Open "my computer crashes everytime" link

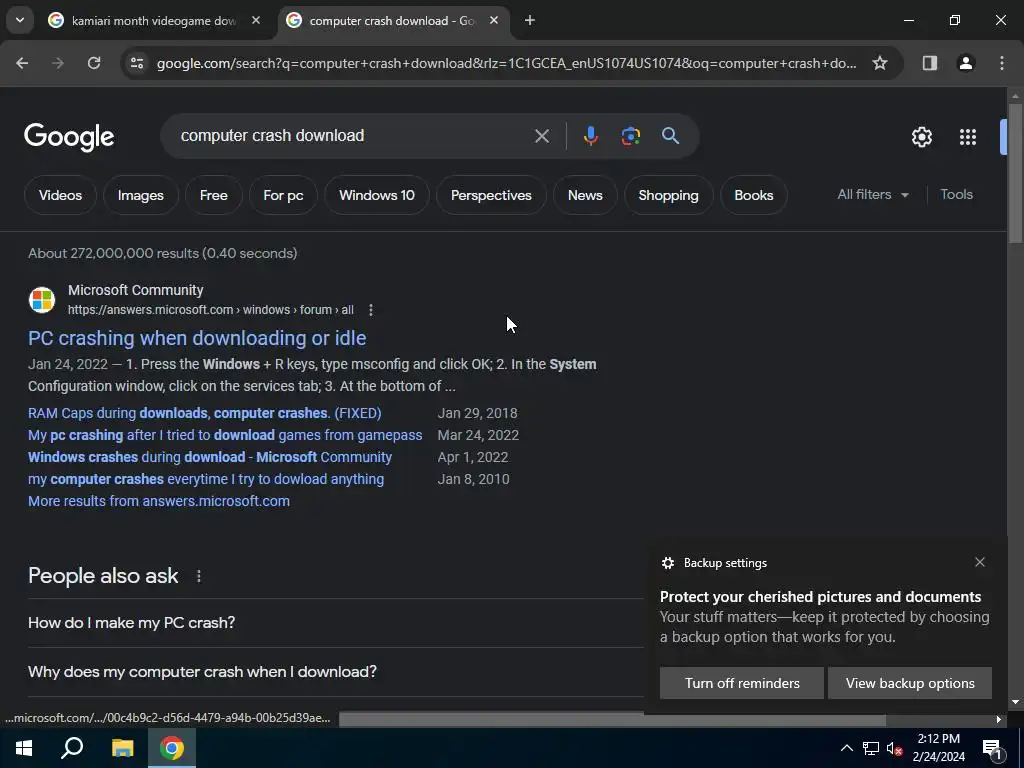(x=206, y=479)
